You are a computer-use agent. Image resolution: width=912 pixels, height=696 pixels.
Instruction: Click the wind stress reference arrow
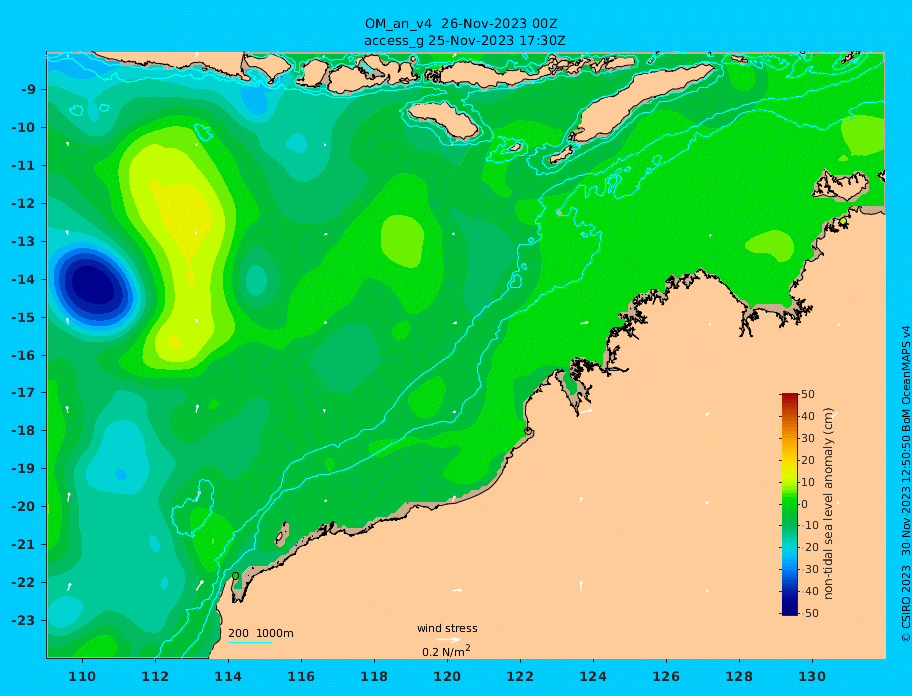(448, 640)
